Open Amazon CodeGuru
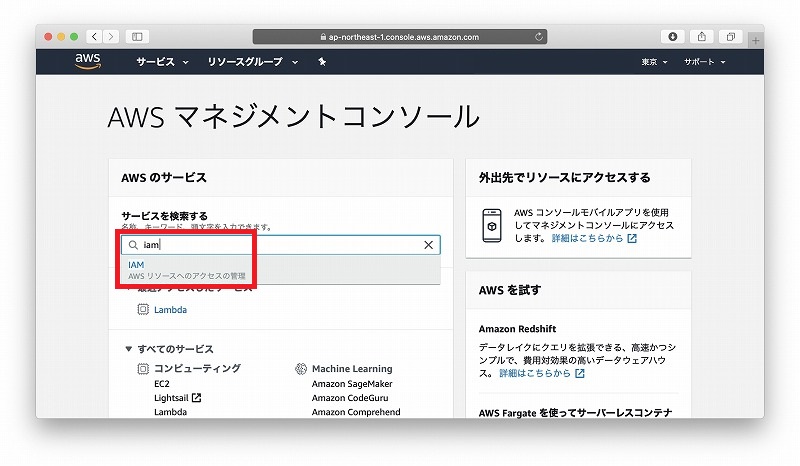800x466 pixels. (350, 398)
